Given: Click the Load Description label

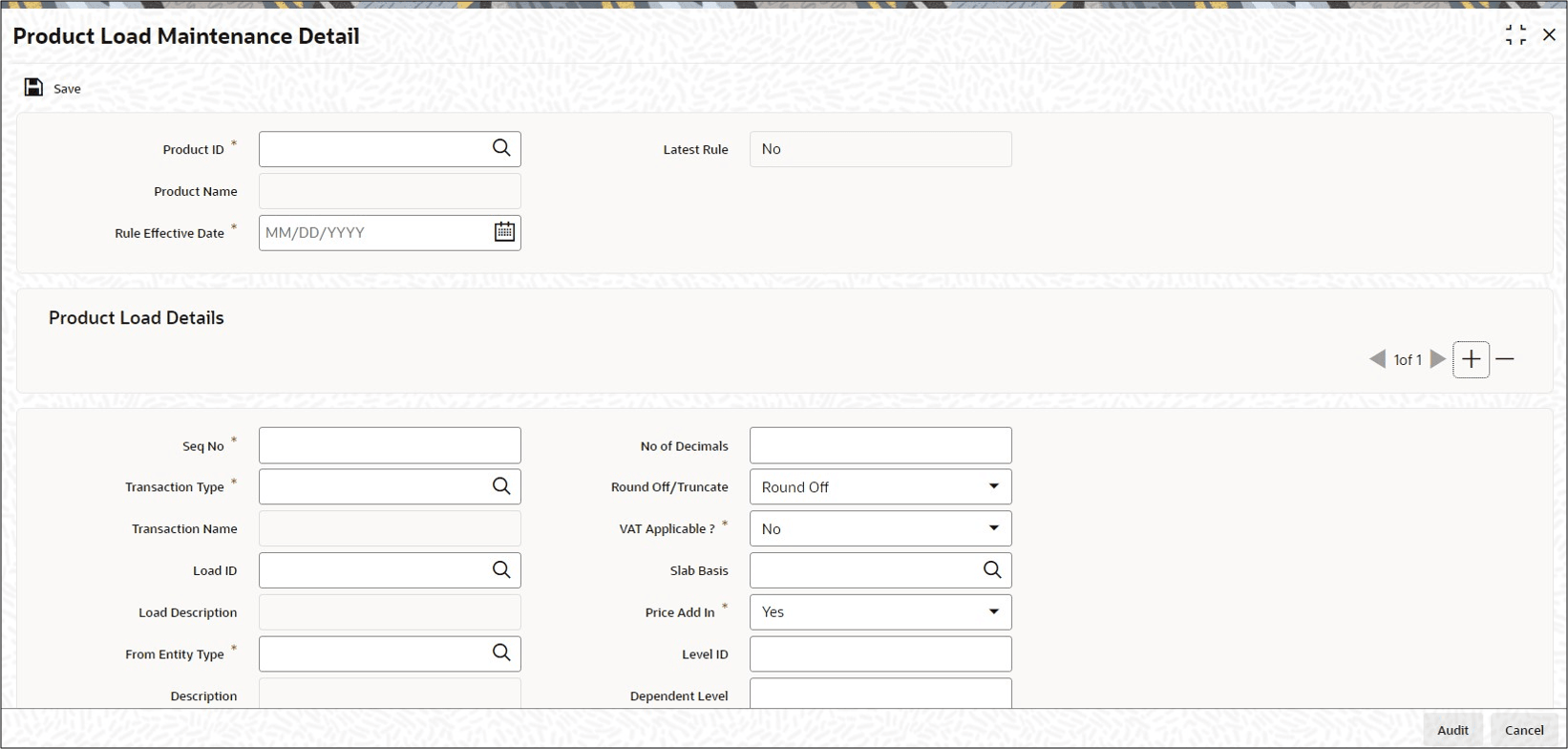Looking at the screenshot, I should (x=188, y=613).
